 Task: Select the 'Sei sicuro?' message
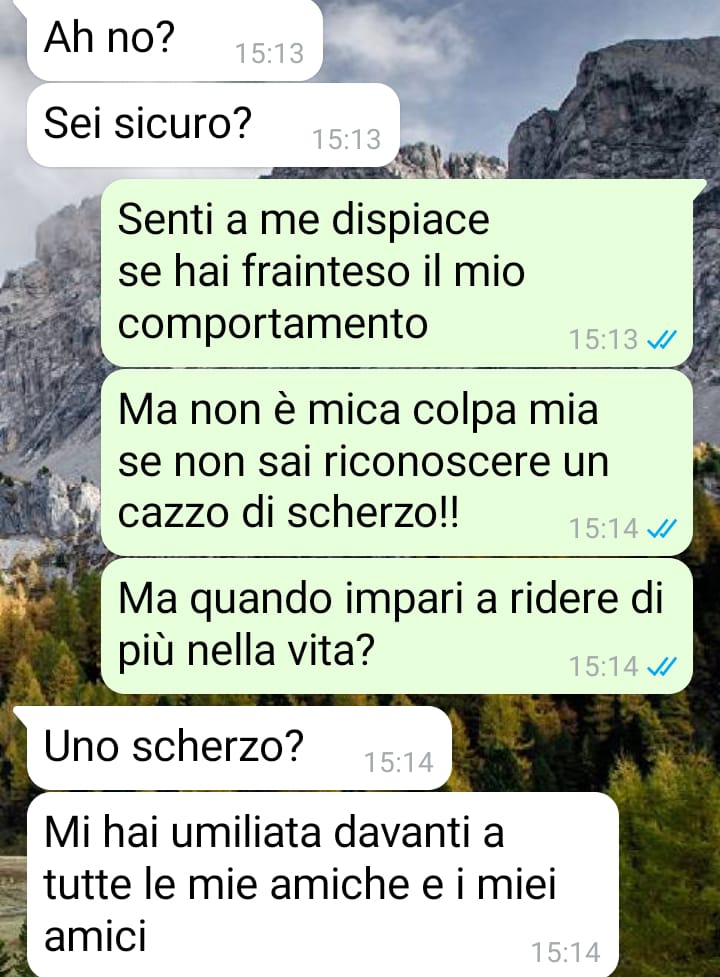(213, 125)
